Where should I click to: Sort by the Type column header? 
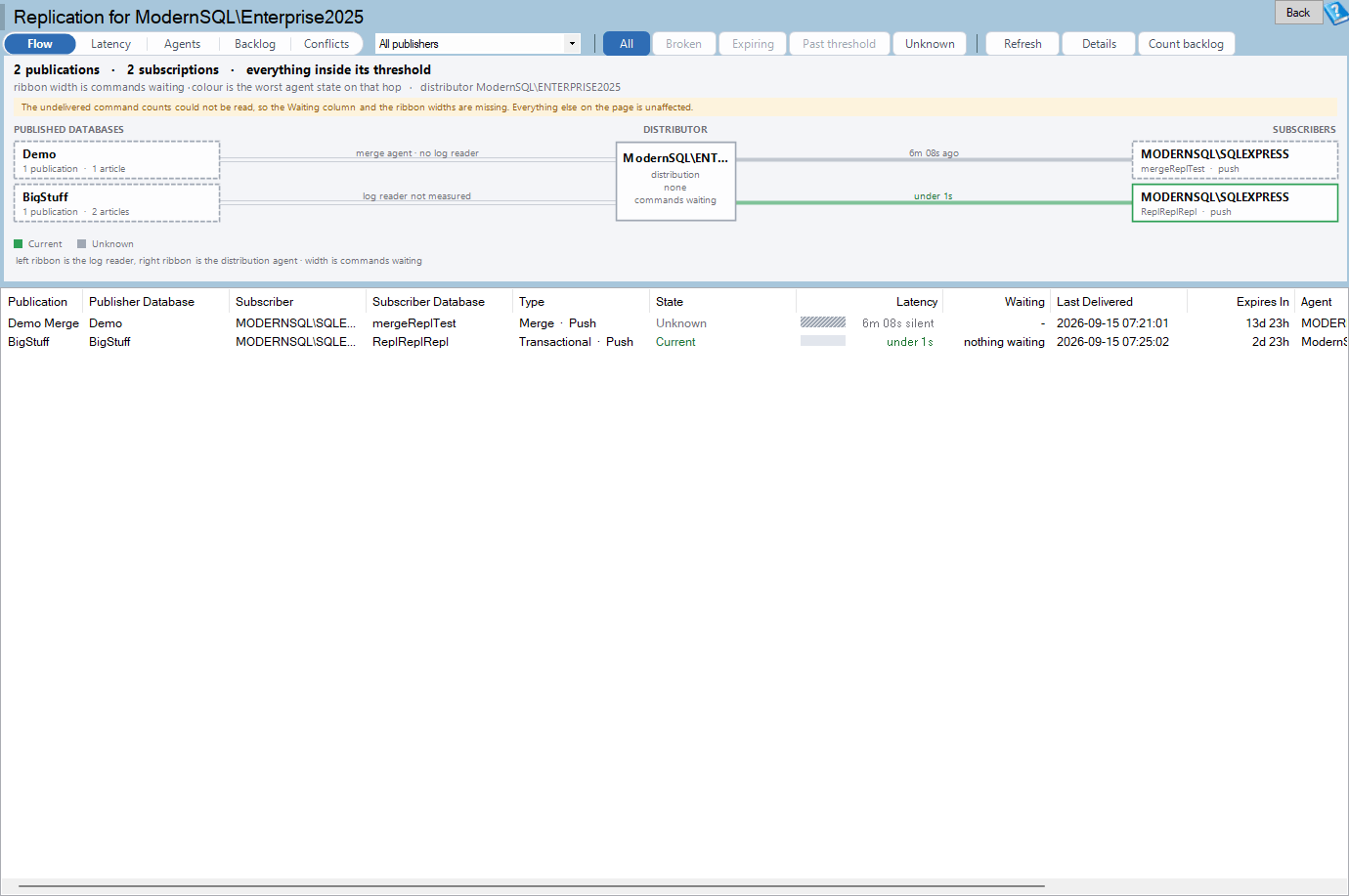(x=581, y=302)
